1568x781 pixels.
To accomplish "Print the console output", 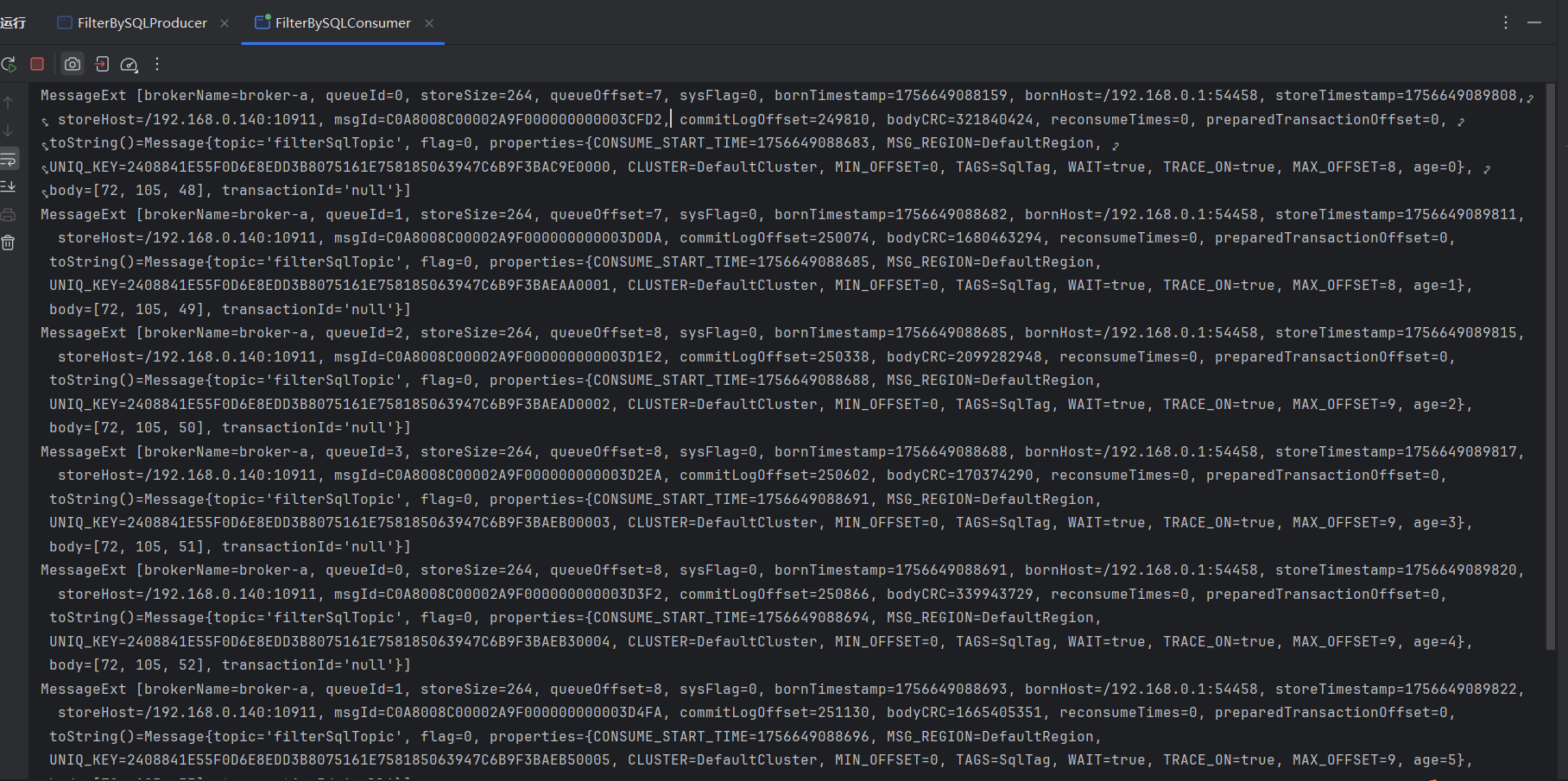I will coord(9,215).
